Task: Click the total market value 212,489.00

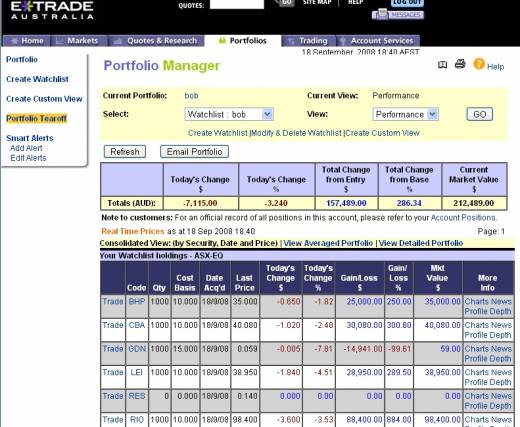Action: (x=474, y=203)
